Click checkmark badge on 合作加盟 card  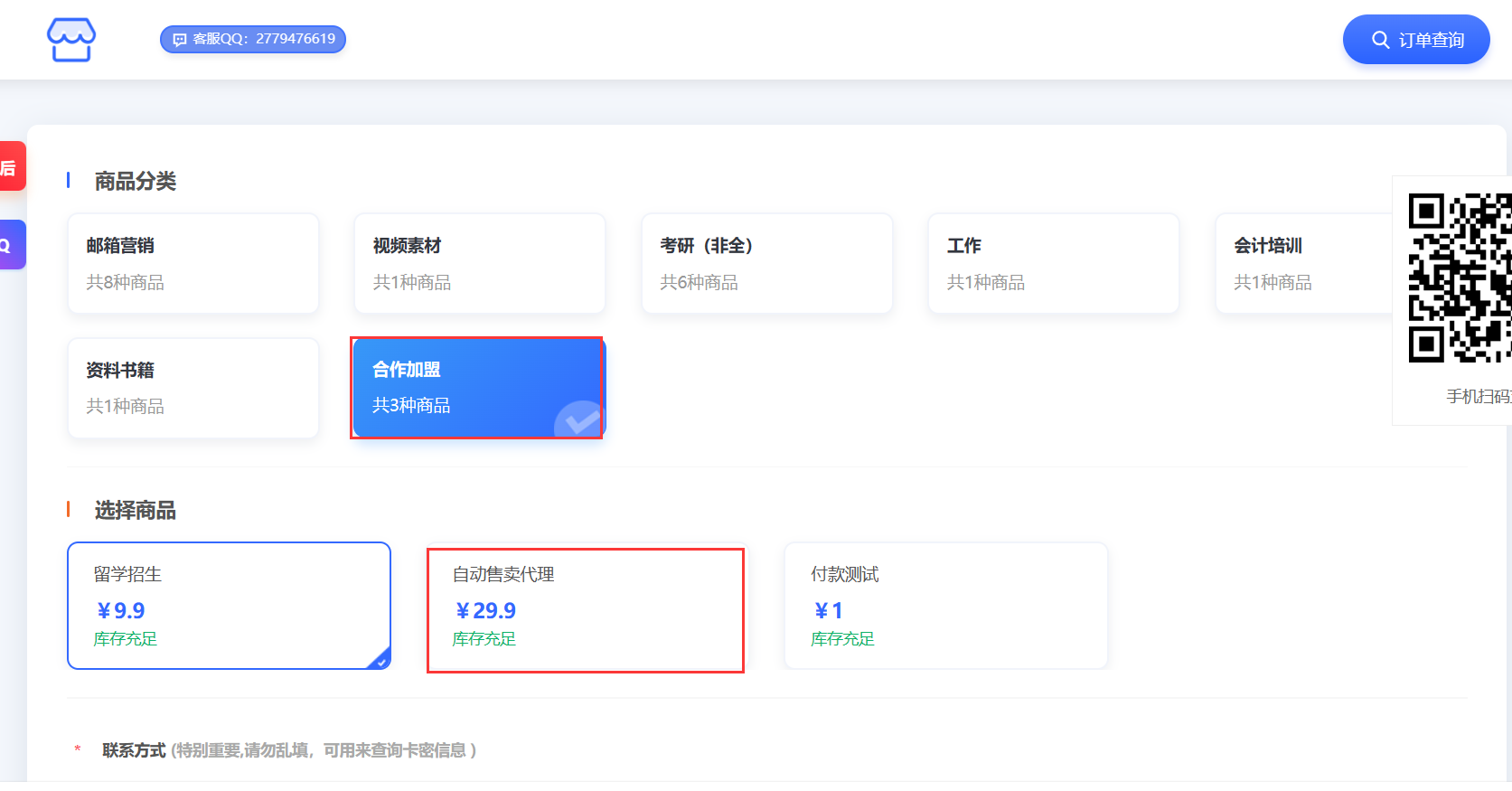coord(578,419)
